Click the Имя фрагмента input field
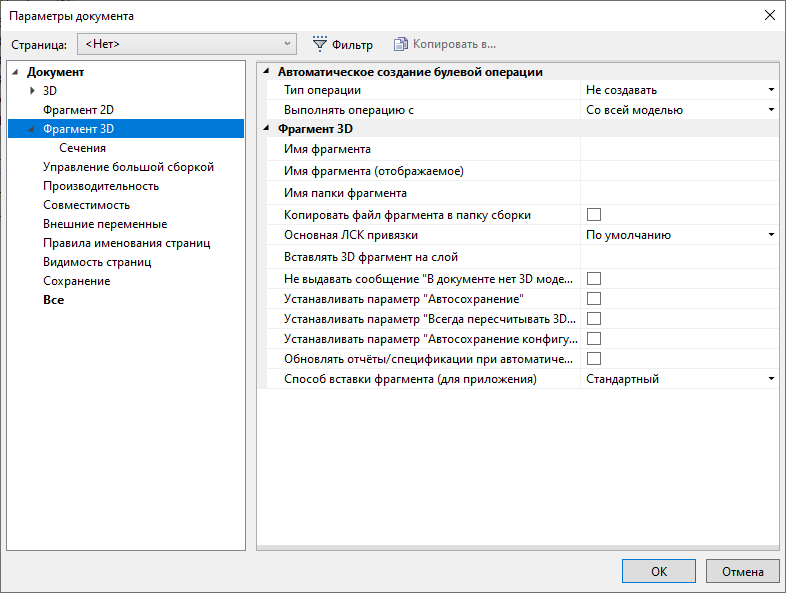The height and width of the screenshot is (593, 786). (678, 150)
